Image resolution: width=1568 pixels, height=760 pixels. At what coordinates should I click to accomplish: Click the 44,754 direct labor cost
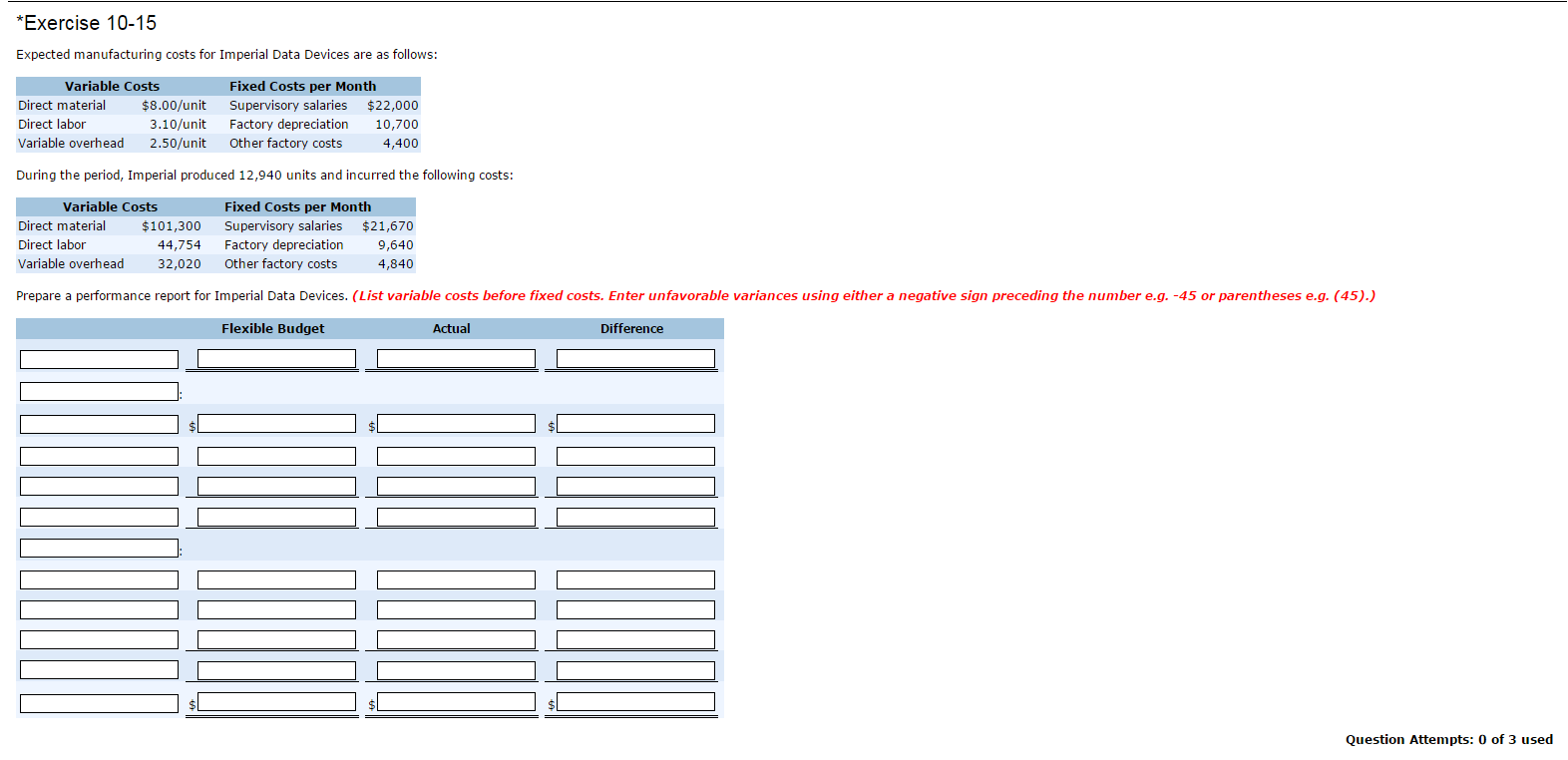179,244
